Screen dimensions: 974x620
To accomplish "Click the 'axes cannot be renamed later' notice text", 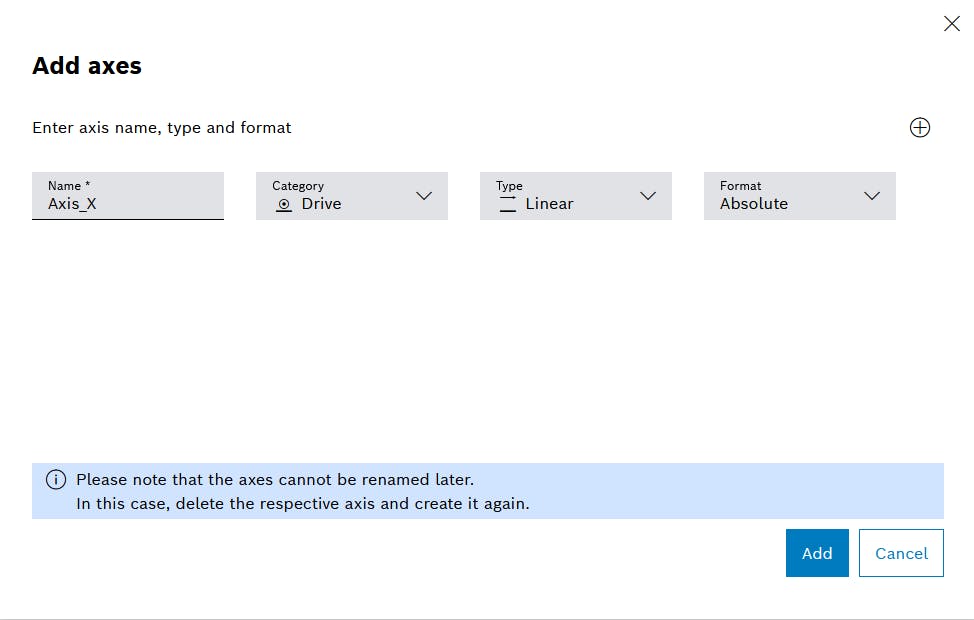I will coord(275,480).
